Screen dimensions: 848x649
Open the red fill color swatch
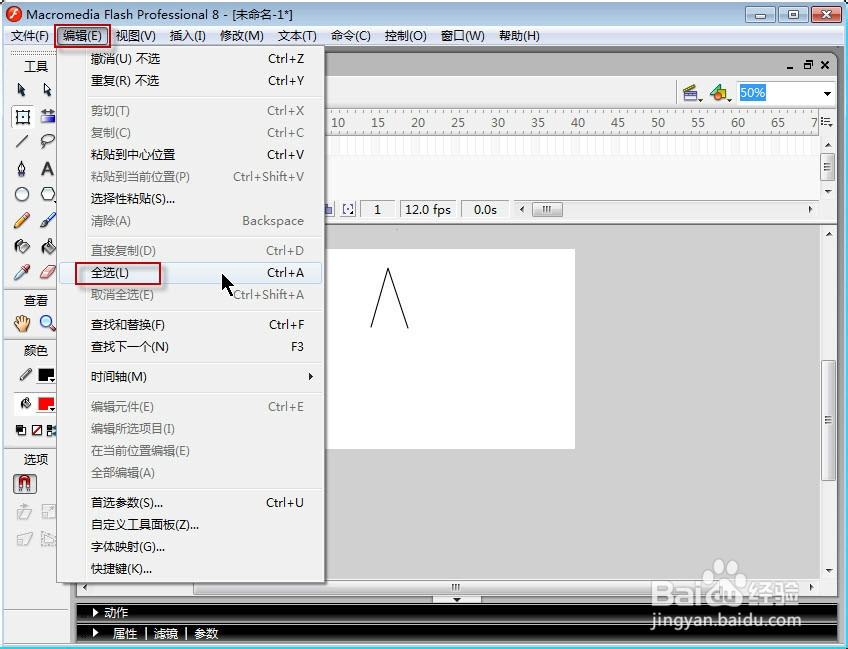click(x=47, y=403)
